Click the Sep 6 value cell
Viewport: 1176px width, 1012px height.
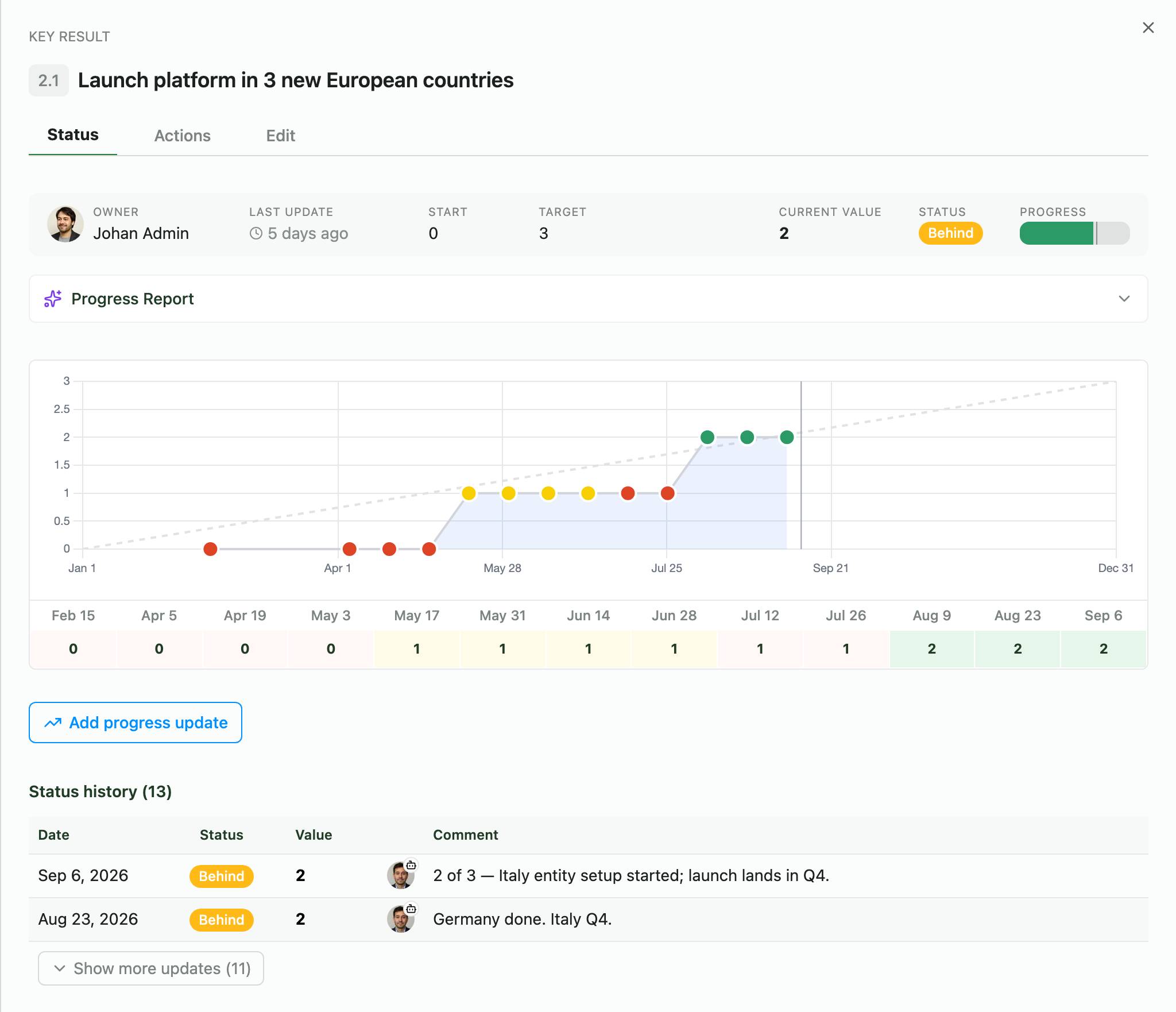[1104, 649]
